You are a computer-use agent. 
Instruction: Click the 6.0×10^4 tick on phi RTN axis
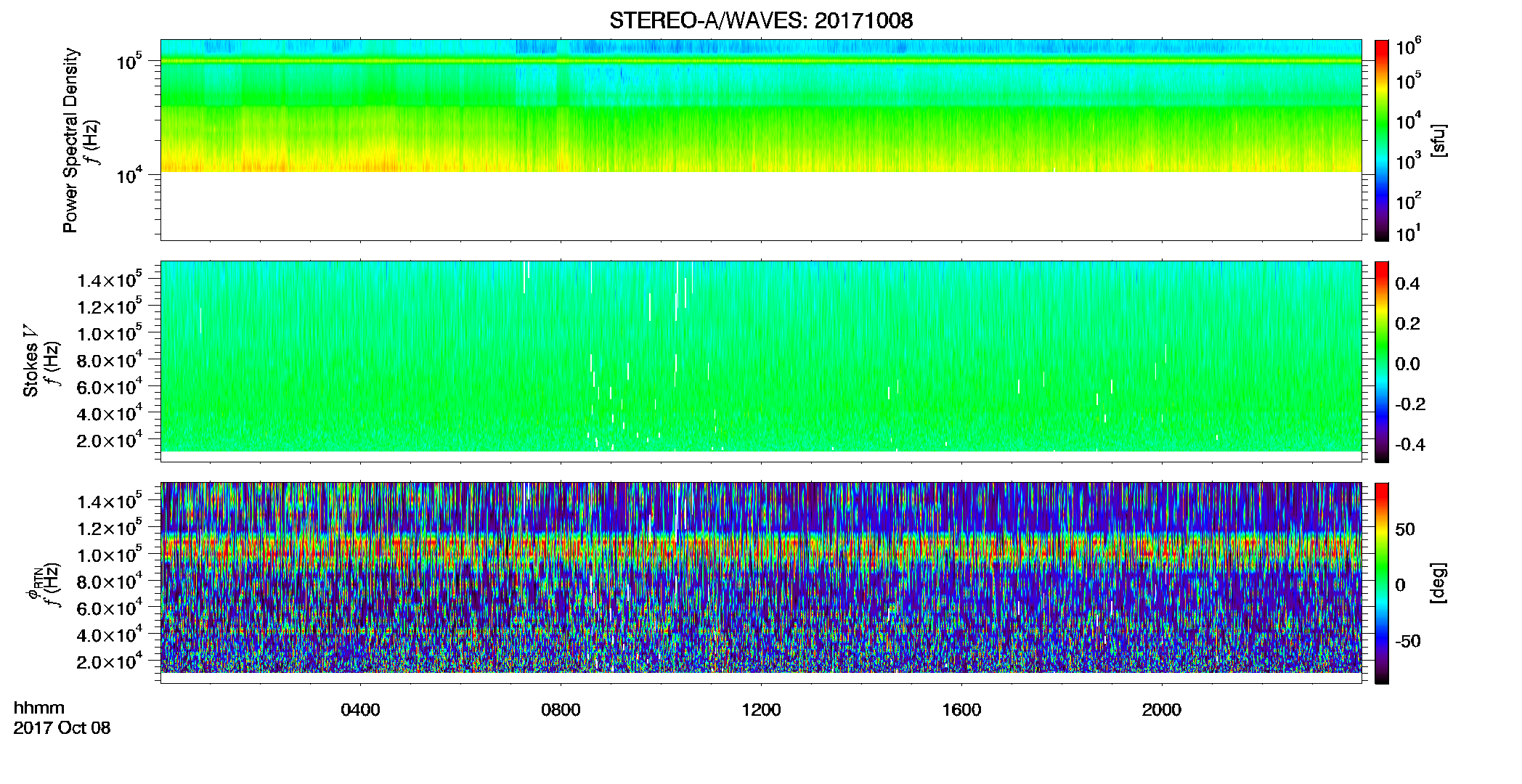(x=109, y=608)
